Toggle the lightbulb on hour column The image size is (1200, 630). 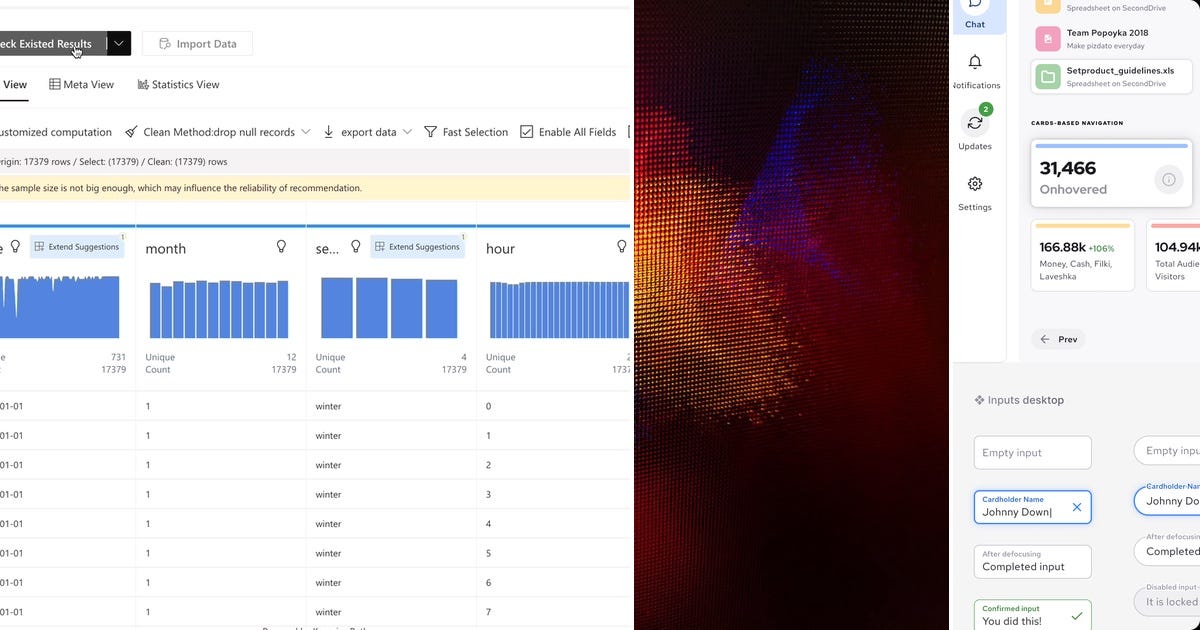pos(622,247)
